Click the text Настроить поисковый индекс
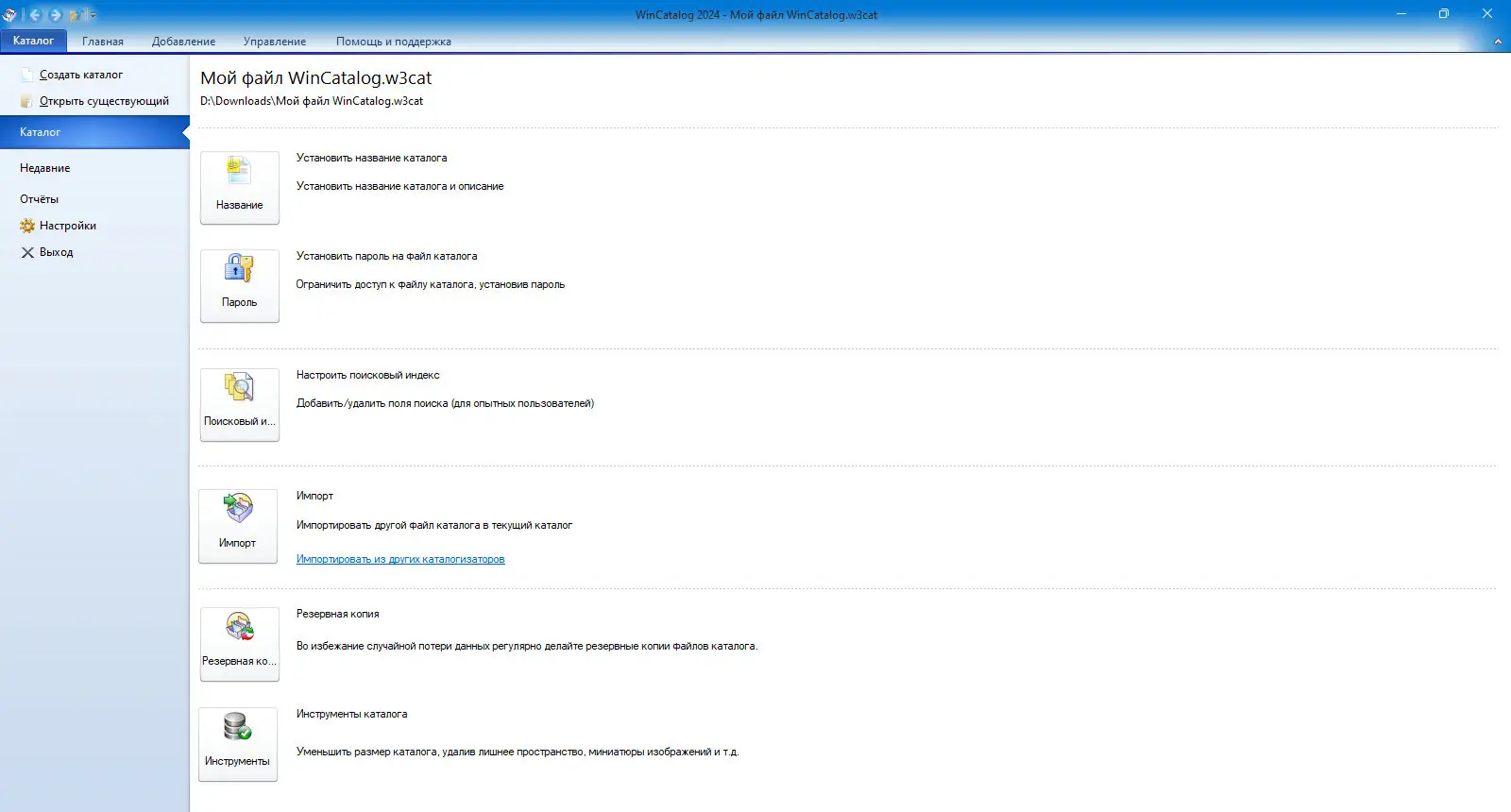 (x=368, y=375)
